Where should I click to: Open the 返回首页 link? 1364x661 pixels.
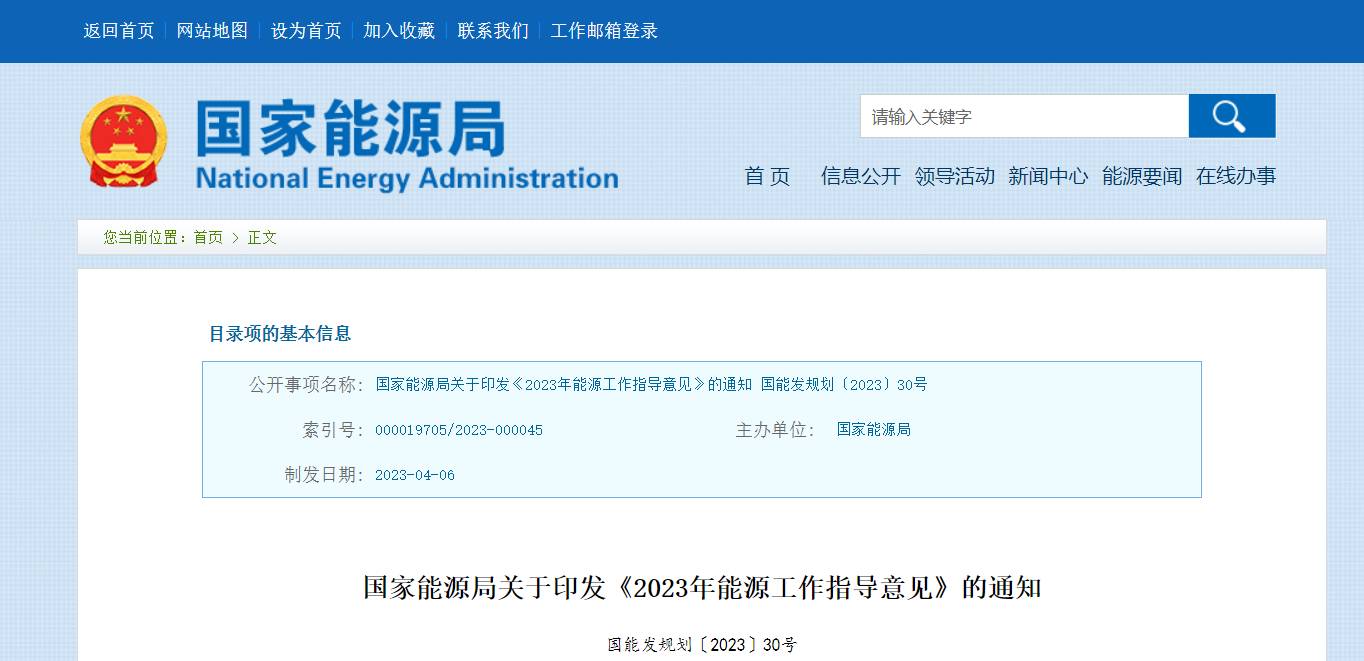(119, 31)
